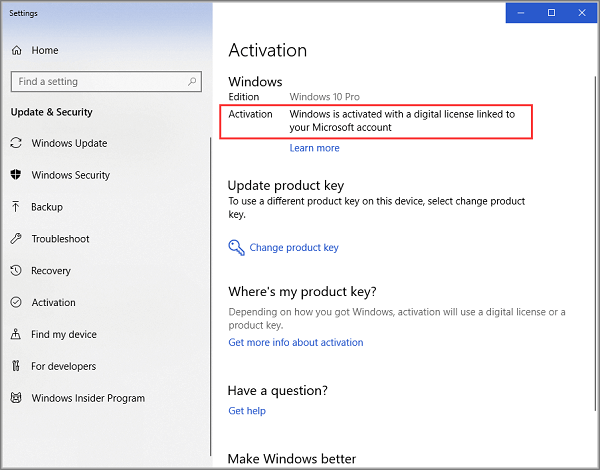Click the Windows Insider Program icon
The width and height of the screenshot is (600, 470).
click(16, 399)
